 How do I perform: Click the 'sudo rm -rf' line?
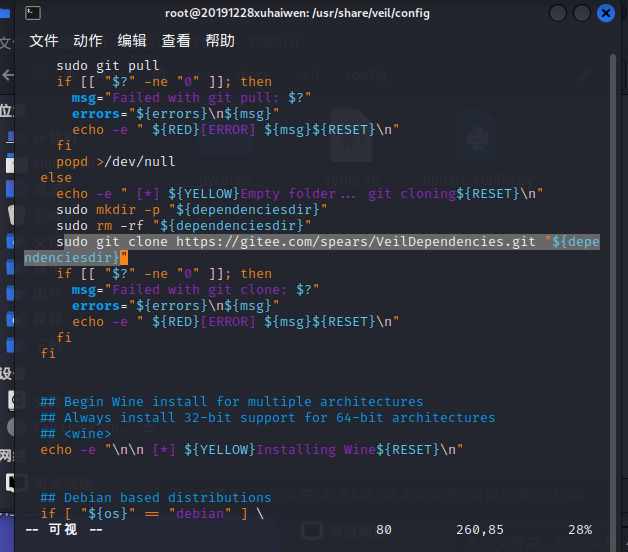[184, 226]
